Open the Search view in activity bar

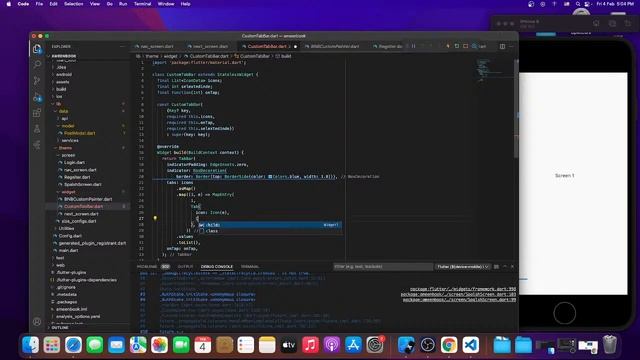coord(37,64)
